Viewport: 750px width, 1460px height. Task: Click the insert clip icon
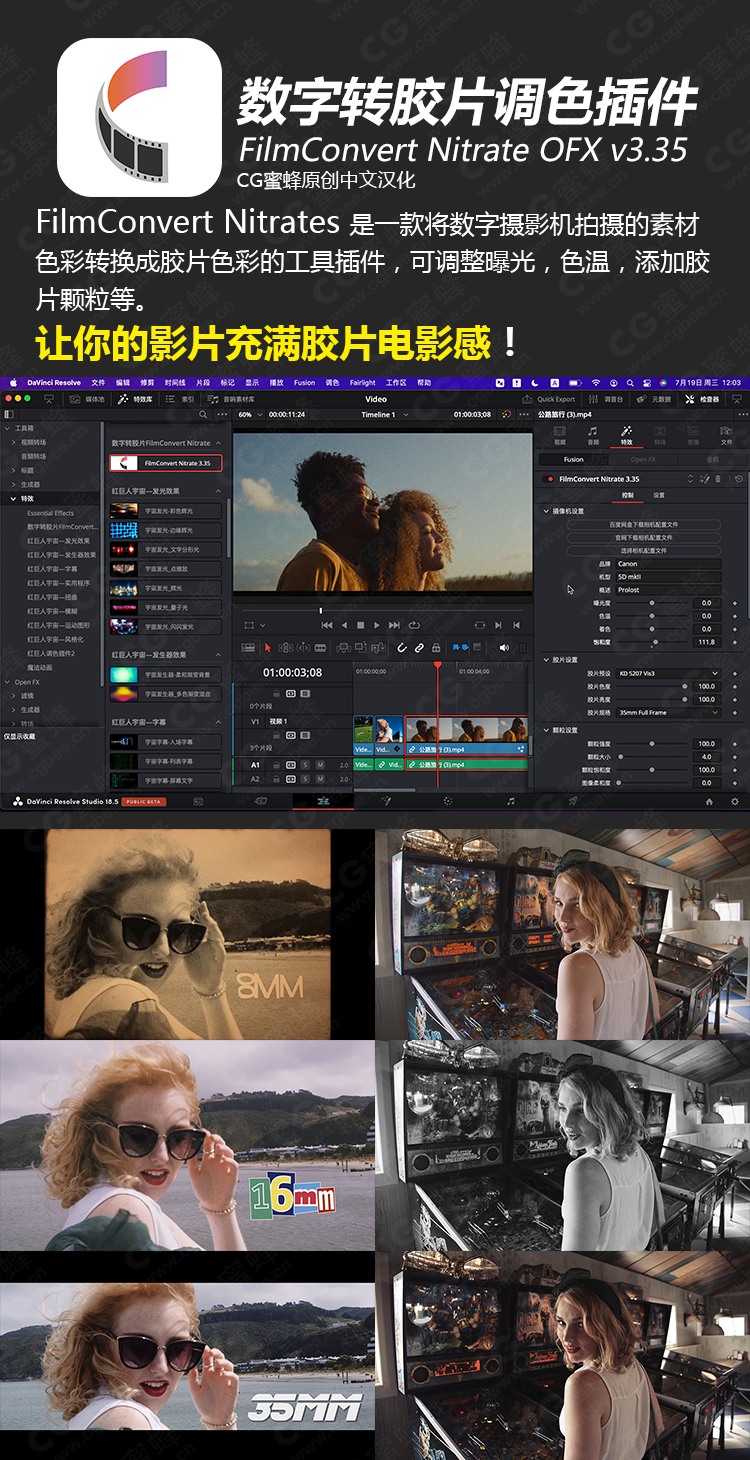pyautogui.click(x=343, y=648)
